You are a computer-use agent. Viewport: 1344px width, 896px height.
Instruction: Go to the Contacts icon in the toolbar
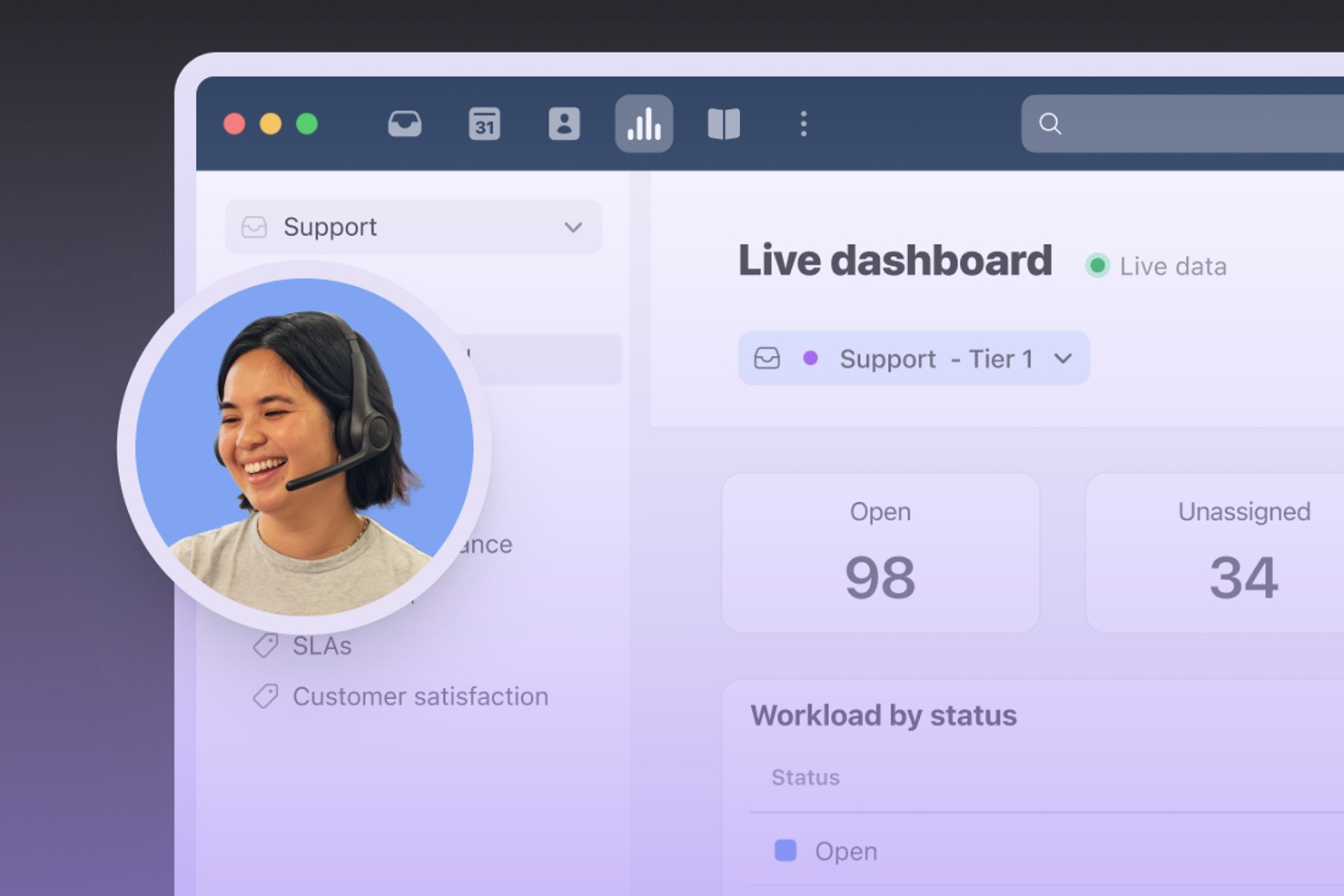coord(564,123)
